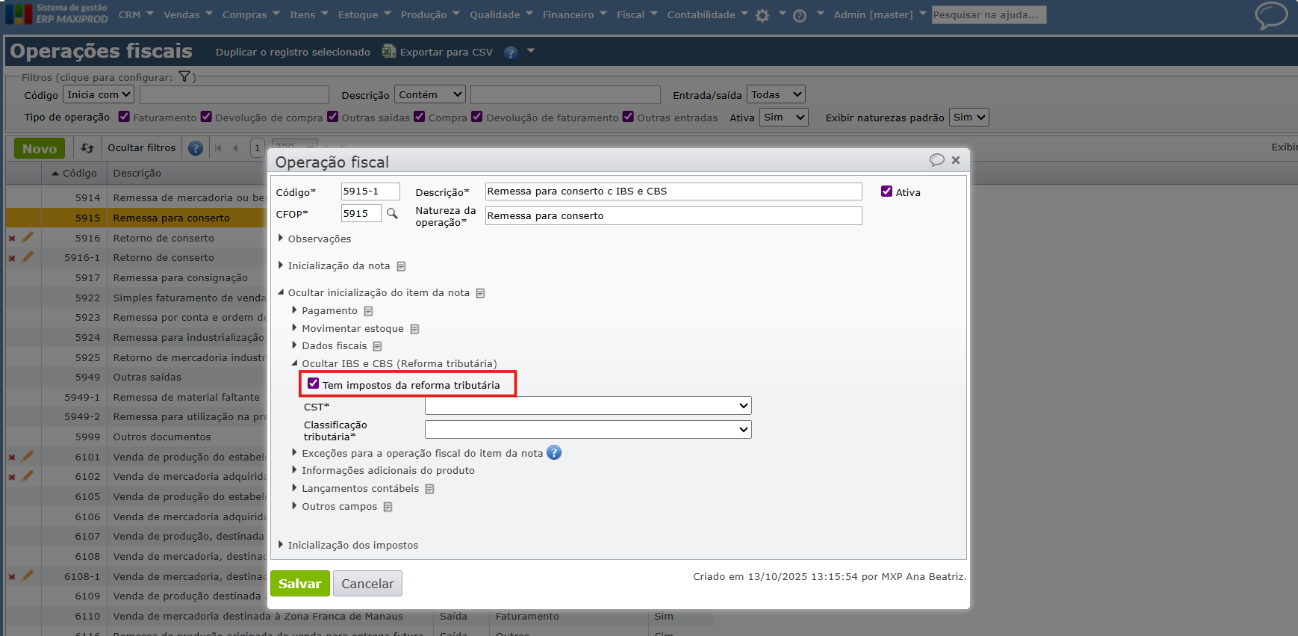This screenshot has height=636, width=1298.
Task: Click the green Novo button
Action: pos(39,148)
